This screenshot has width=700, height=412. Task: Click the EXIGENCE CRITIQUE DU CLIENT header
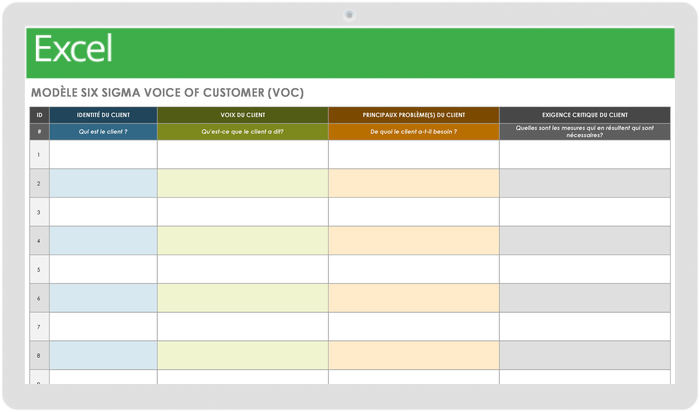[x=585, y=115]
